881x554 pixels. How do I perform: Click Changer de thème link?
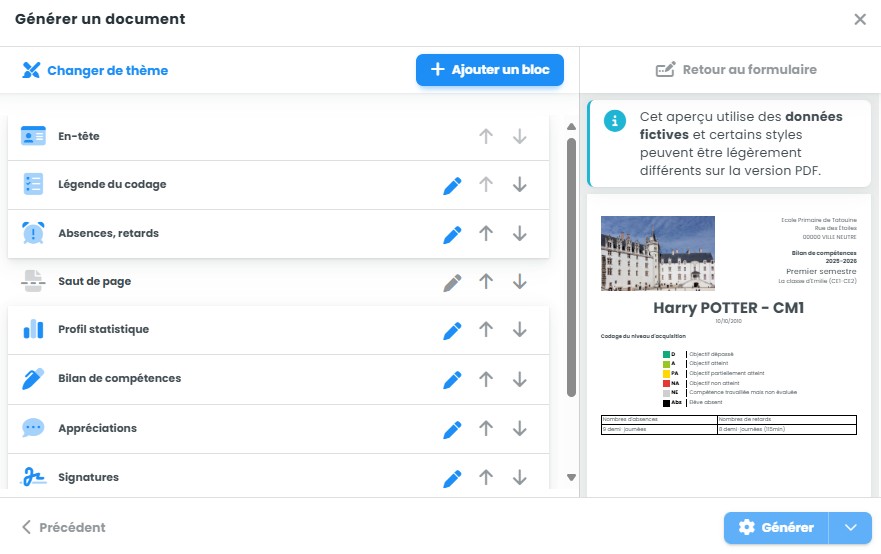coord(95,71)
